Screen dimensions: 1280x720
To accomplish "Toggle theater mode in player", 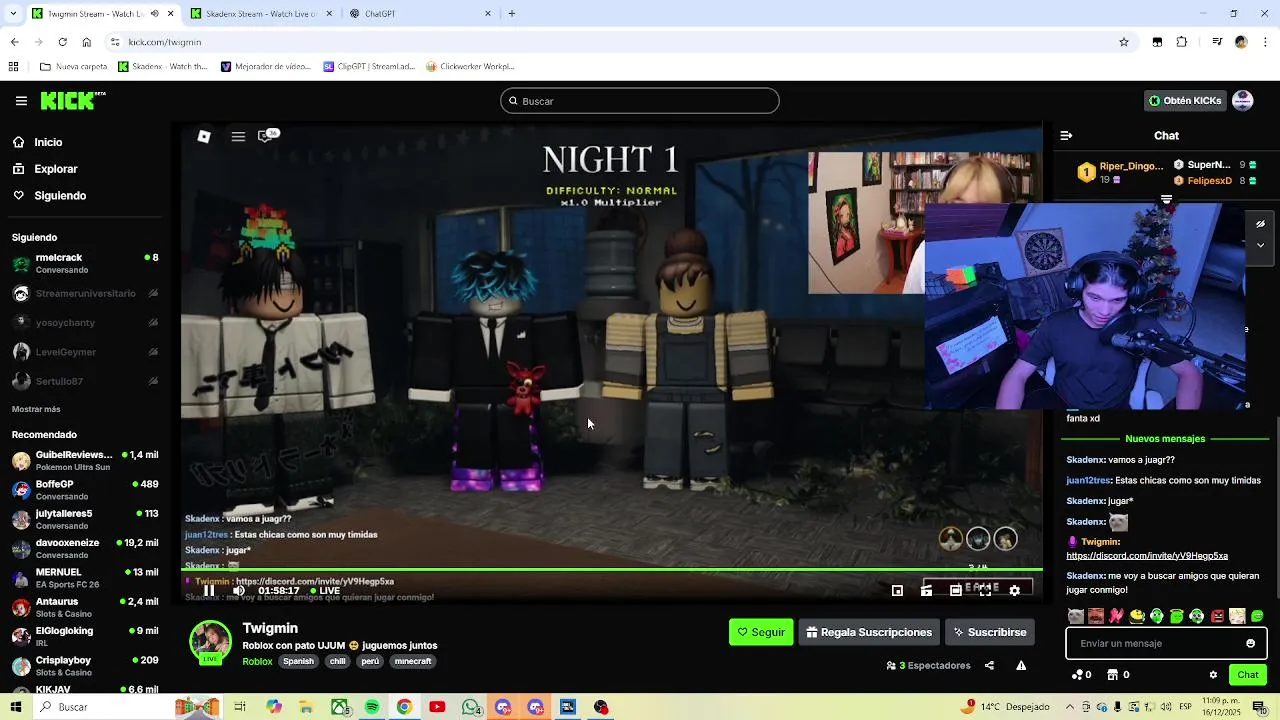I will coord(956,591).
